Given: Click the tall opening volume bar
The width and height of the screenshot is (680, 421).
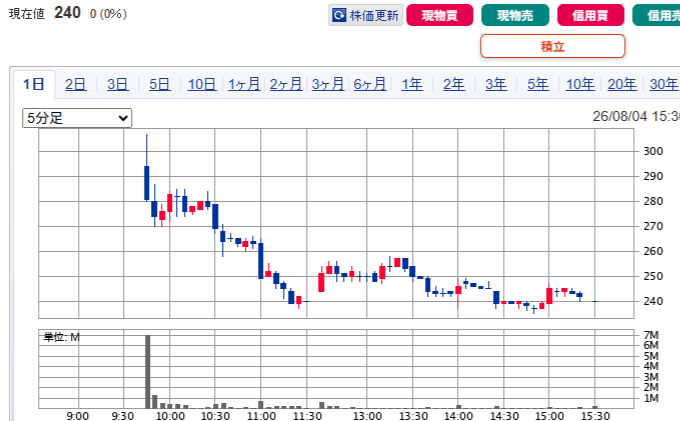Looking at the screenshot, I should (147, 372).
